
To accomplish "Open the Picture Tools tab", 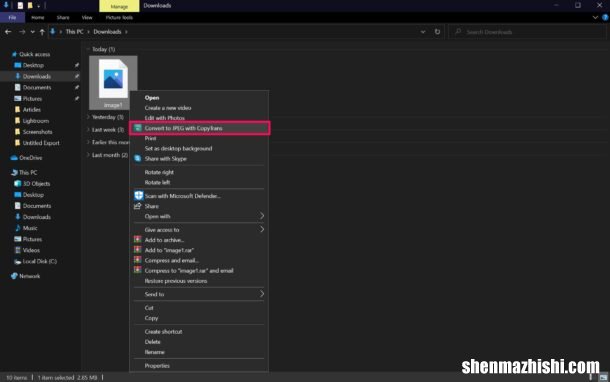I will (119, 18).
